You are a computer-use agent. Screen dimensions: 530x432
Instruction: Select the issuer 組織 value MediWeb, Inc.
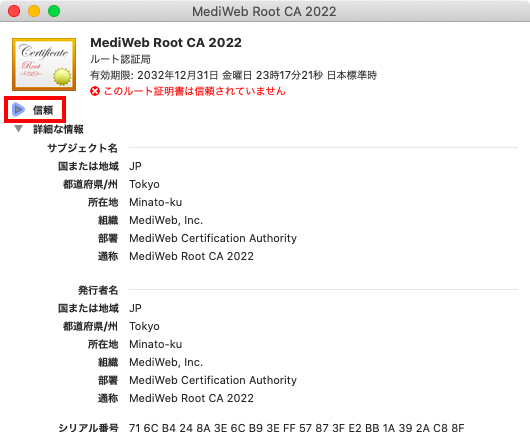click(x=166, y=362)
